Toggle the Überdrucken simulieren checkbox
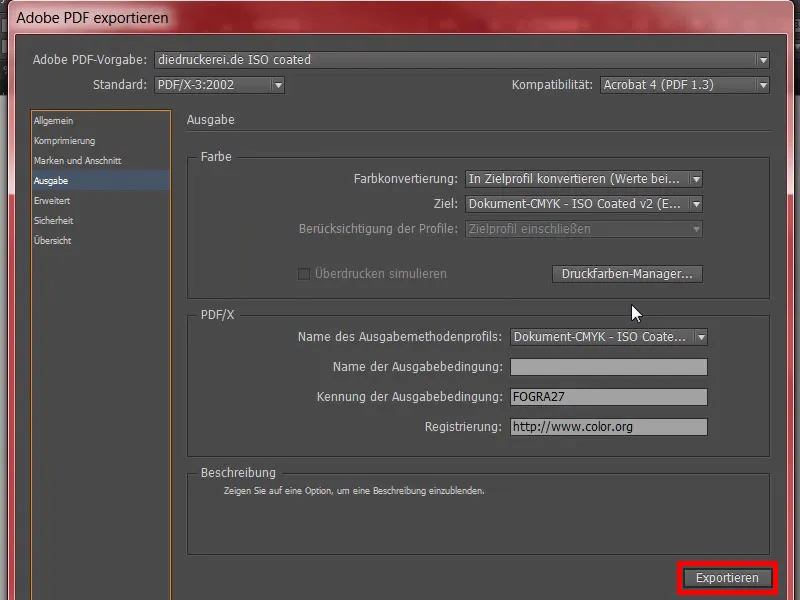The width and height of the screenshot is (800, 600). pyautogui.click(x=304, y=274)
